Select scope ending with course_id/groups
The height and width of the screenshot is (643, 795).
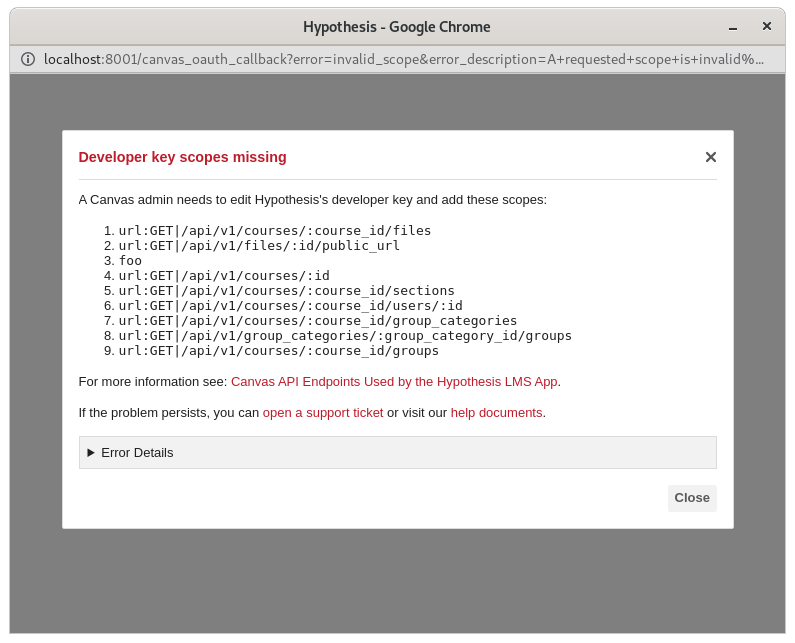pos(278,351)
